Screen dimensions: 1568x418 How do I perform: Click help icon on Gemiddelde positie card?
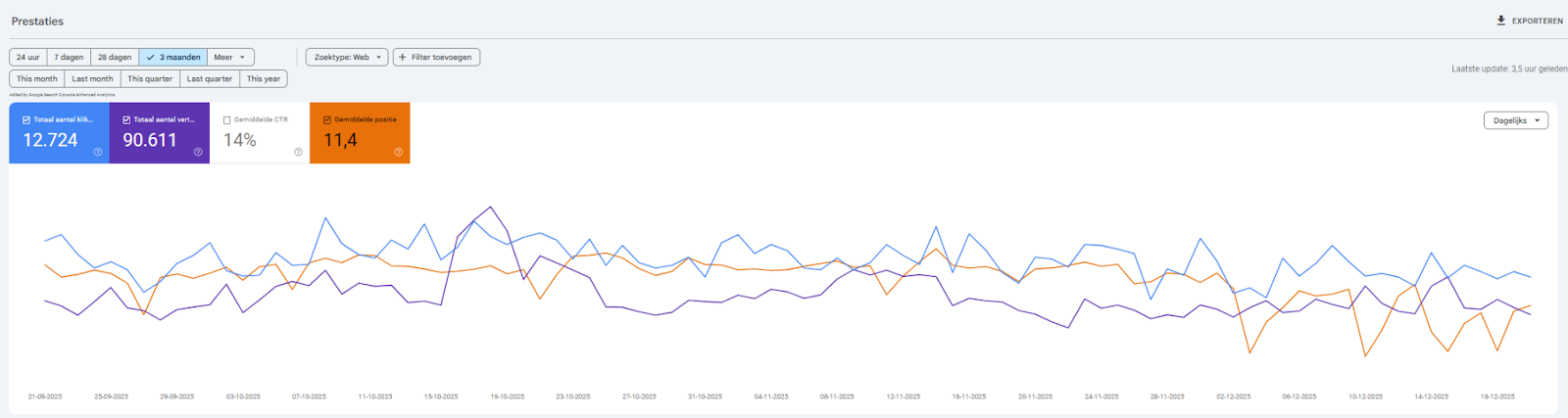coord(398,152)
